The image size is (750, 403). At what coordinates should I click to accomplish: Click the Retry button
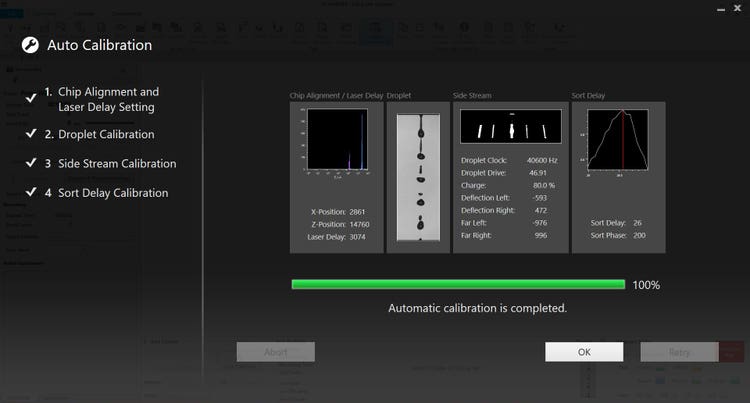(x=679, y=352)
